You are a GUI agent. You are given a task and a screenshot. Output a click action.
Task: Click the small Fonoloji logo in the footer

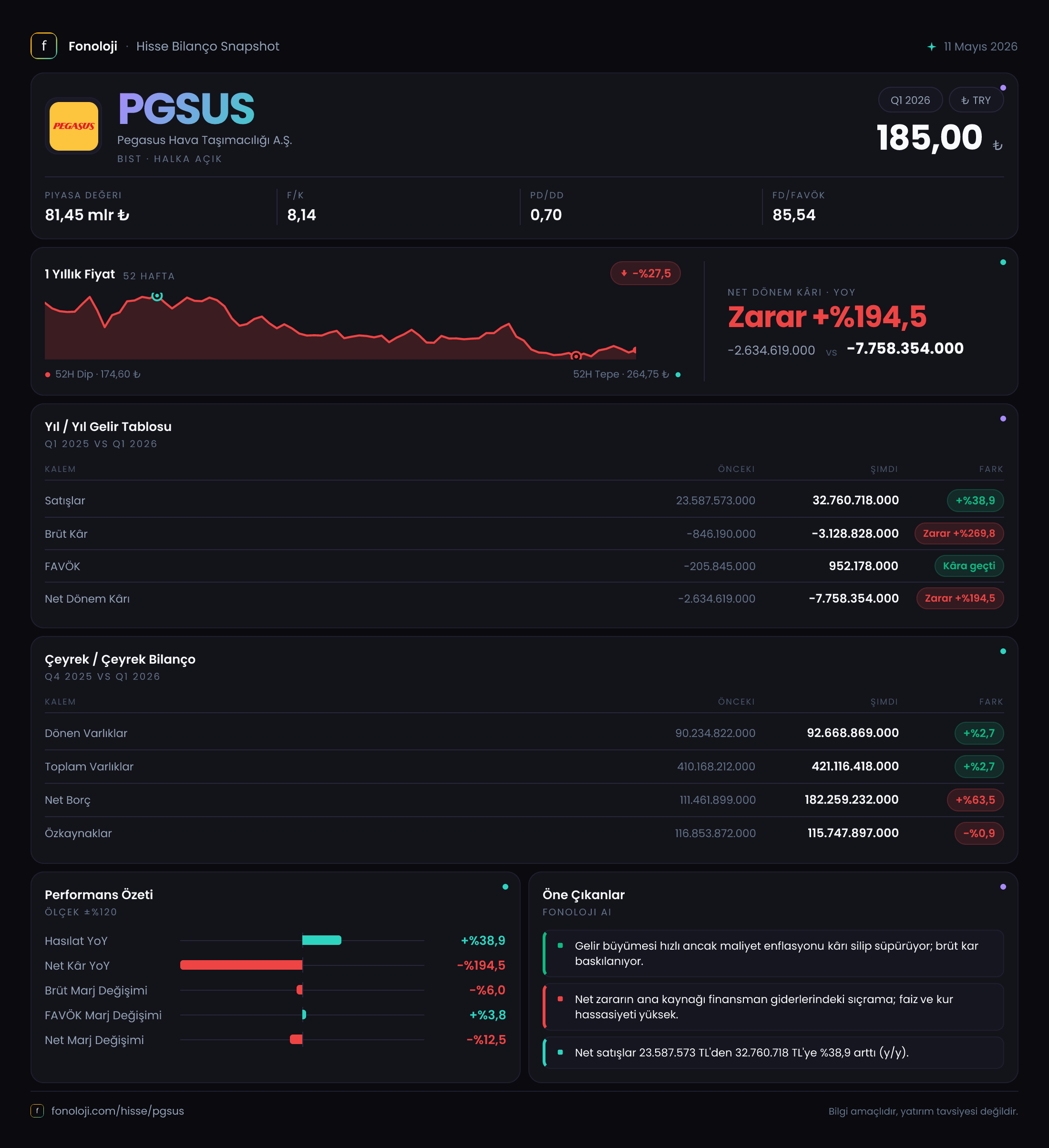point(37,1110)
